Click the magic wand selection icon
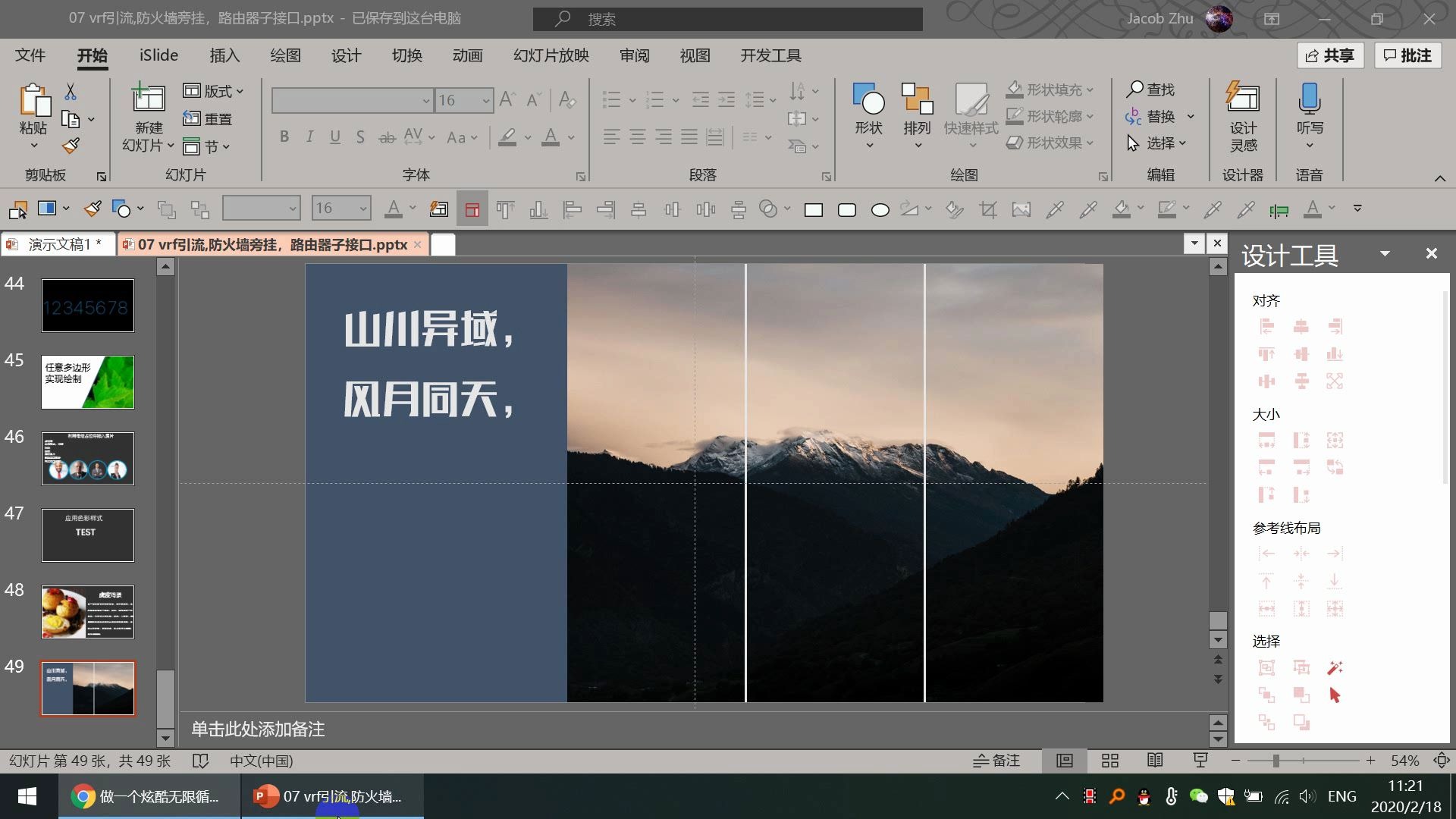 [x=1335, y=668]
